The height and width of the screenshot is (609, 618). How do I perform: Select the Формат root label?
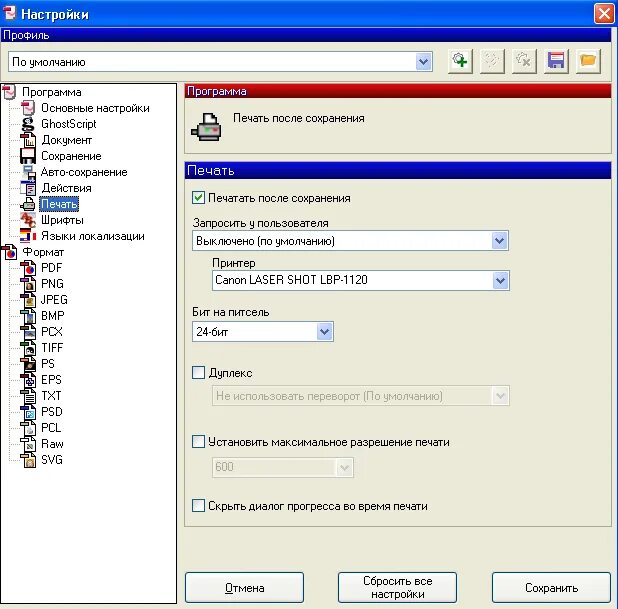coord(43,252)
